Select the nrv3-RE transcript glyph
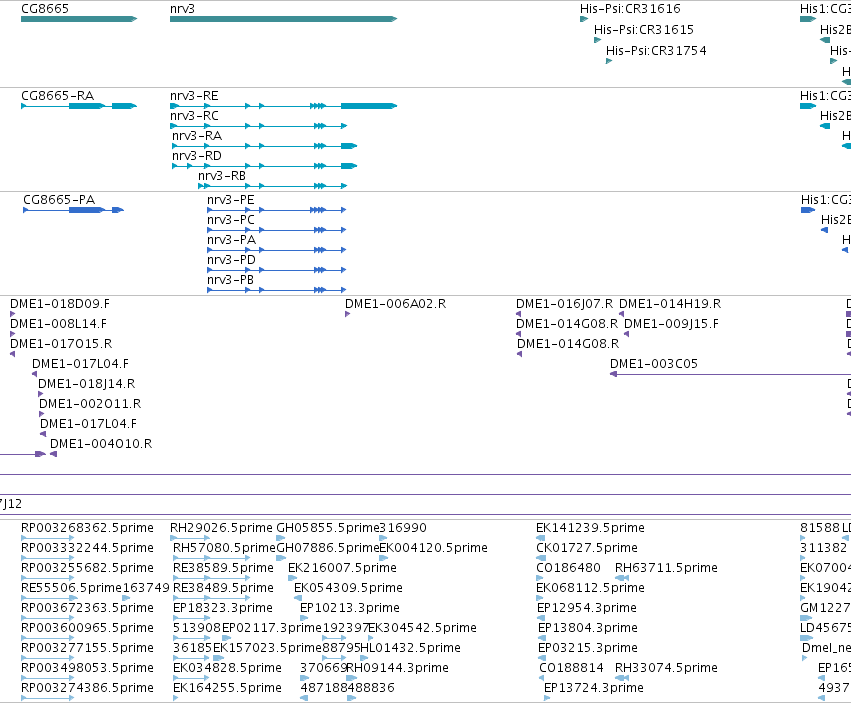Image resolution: width=851 pixels, height=703 pixels. (283, 106)
